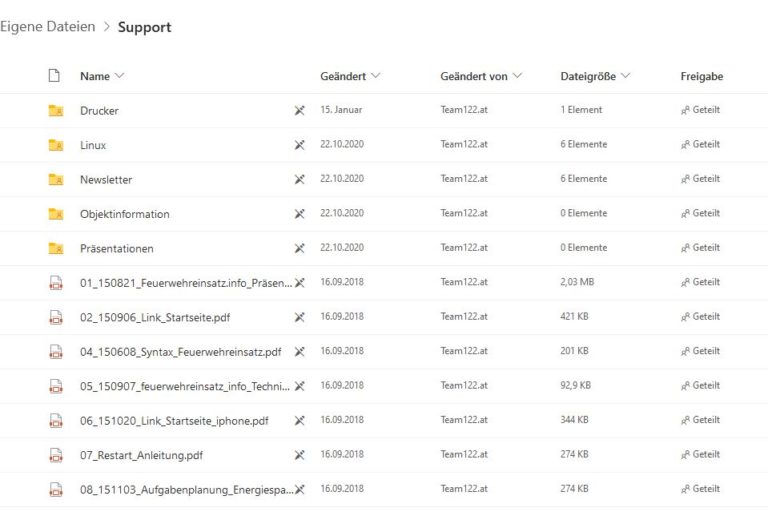Open the Newsletter folder
This screenshot has height=512, width=768.
pyautogui.click(x=106, y=180)
